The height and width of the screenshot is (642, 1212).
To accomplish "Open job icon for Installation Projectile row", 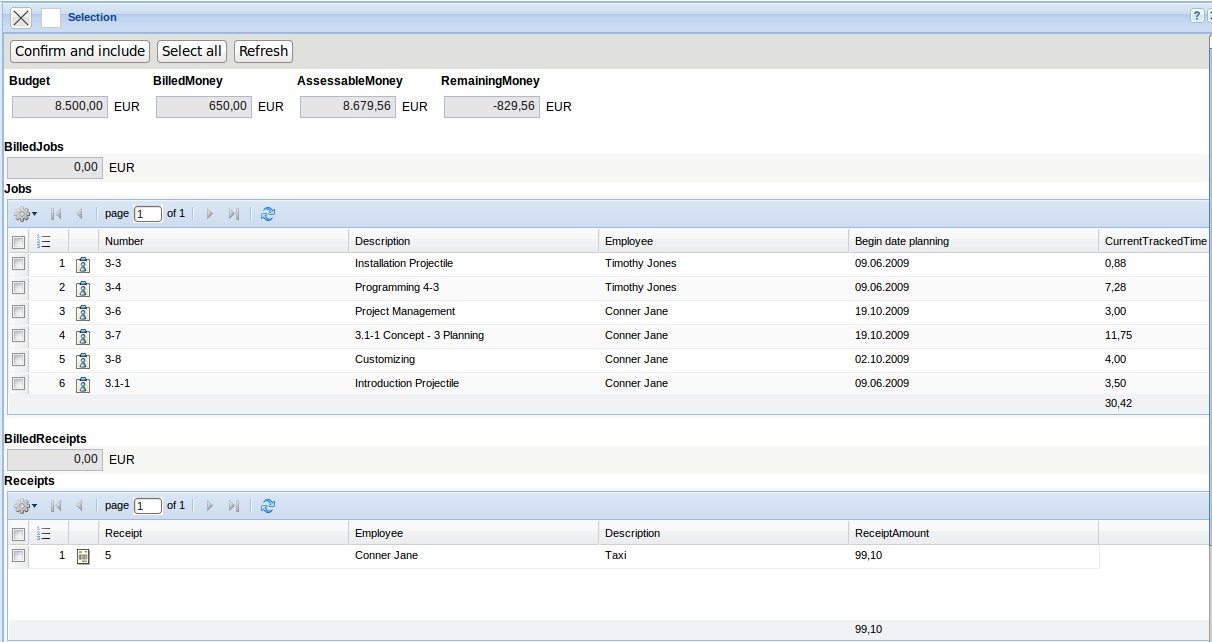I will pos(84,264).
